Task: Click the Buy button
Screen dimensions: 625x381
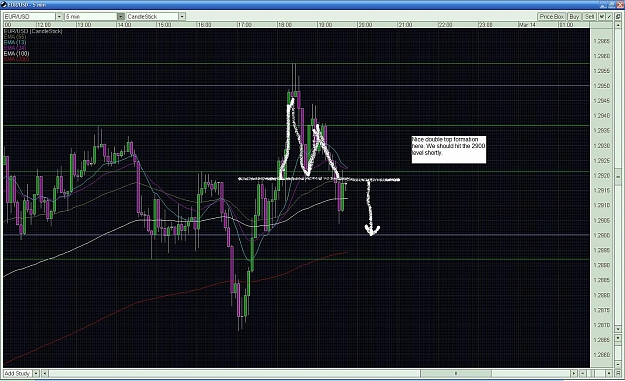Action: (574, 17)
